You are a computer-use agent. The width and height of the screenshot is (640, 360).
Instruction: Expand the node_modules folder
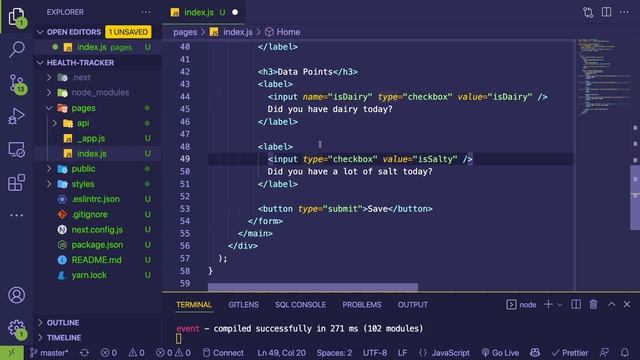(49, 93)
